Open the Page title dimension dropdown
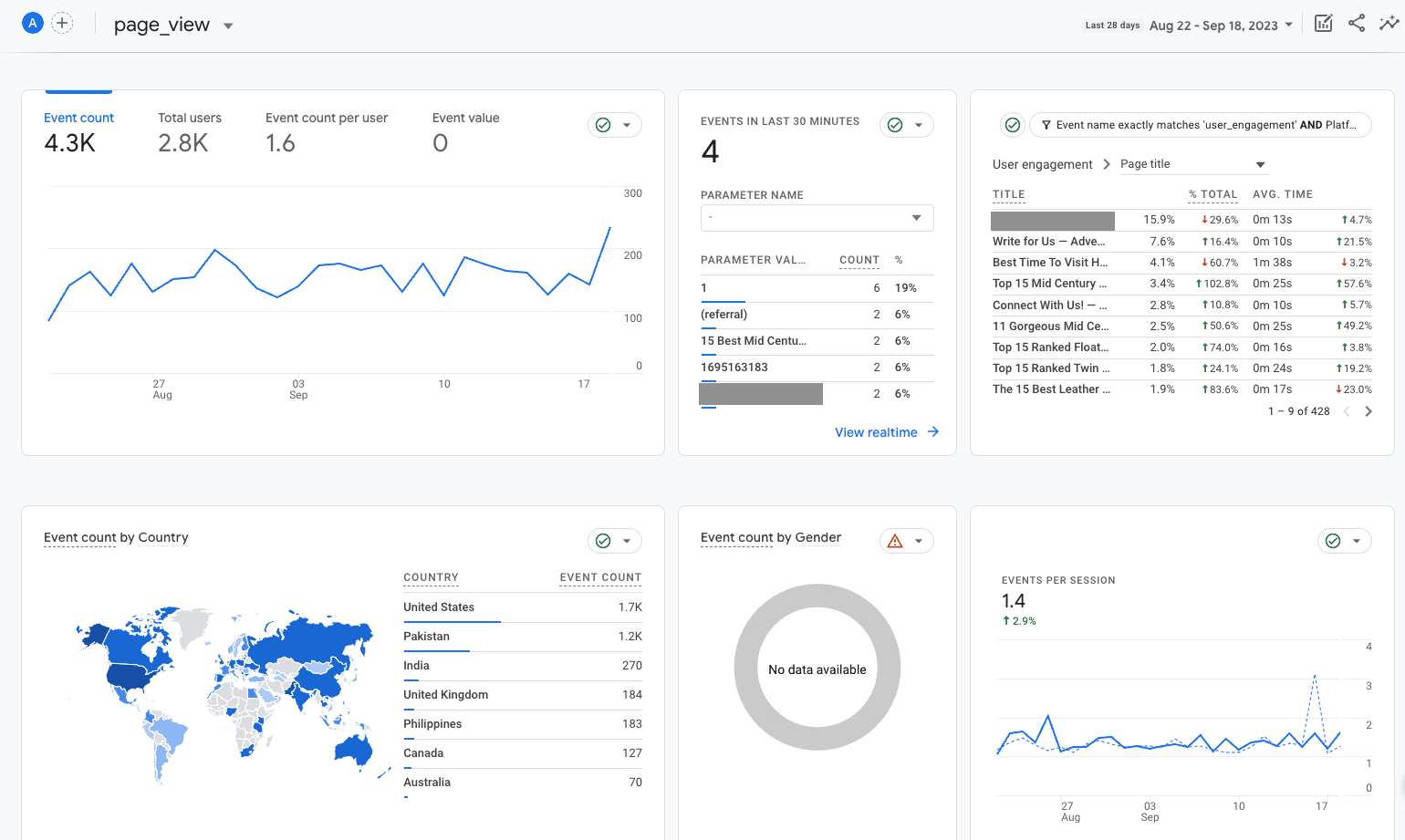The image size is (1405, 840). tap(1193, 164)
